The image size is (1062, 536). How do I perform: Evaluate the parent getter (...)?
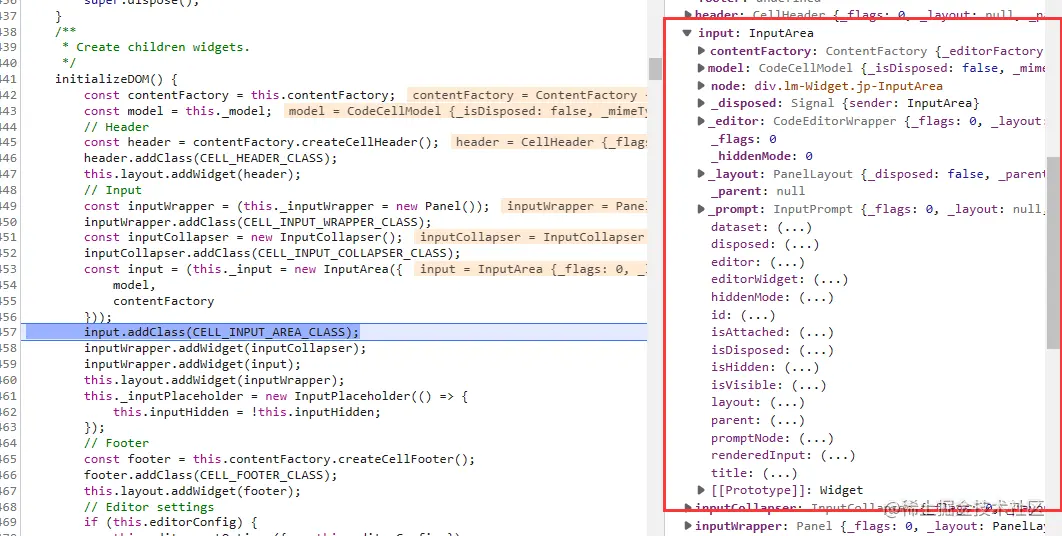point(787,420)
